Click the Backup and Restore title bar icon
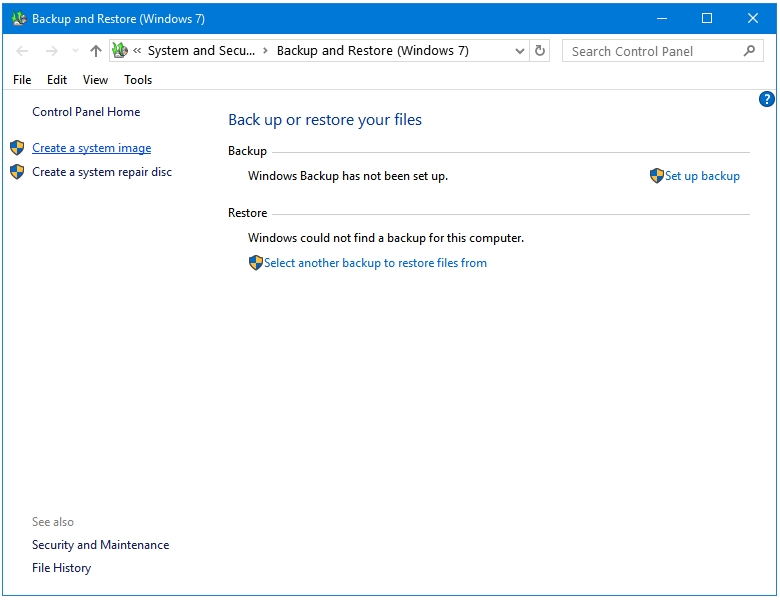 [x=19, y=18]
